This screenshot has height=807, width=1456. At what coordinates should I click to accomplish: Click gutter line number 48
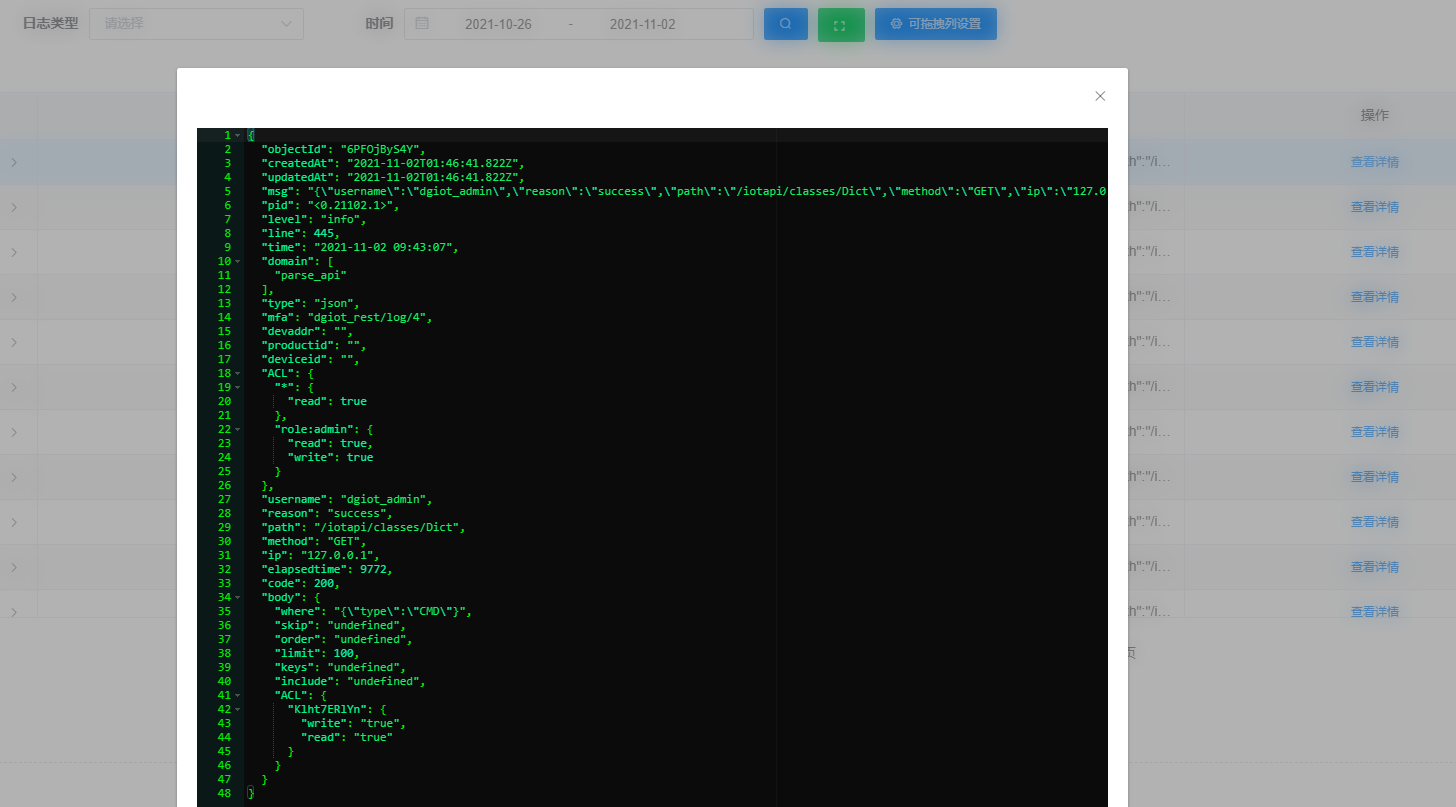[x=224, y=793]
